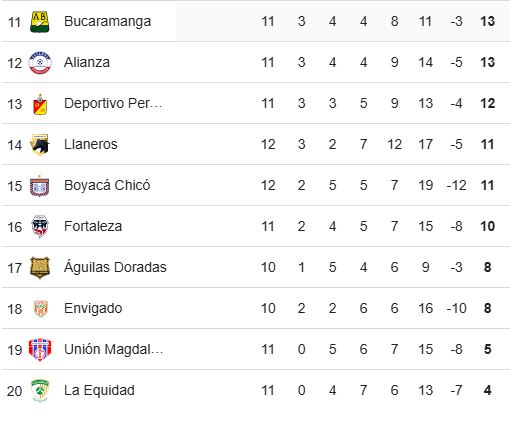Select the Llaneros team name

pyautogui.click(x=91, y=144)
